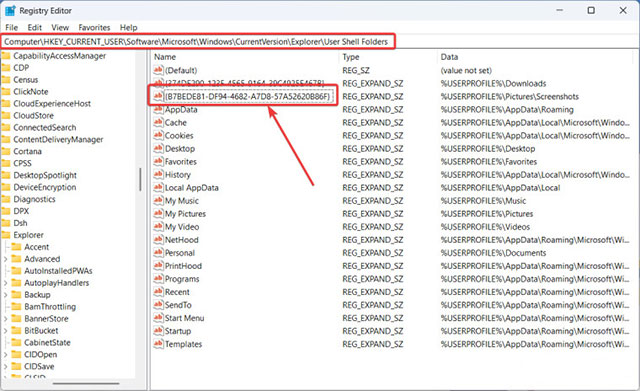This screenshot has height=391, width=640.
Task: Open the Edit menu
Action: click(35, 27)
